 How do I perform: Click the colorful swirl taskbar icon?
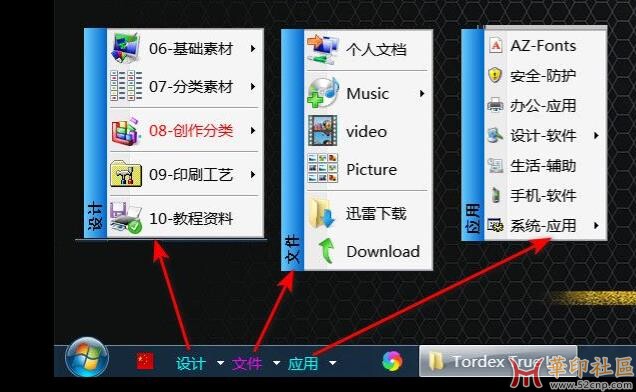coord(392,361)
